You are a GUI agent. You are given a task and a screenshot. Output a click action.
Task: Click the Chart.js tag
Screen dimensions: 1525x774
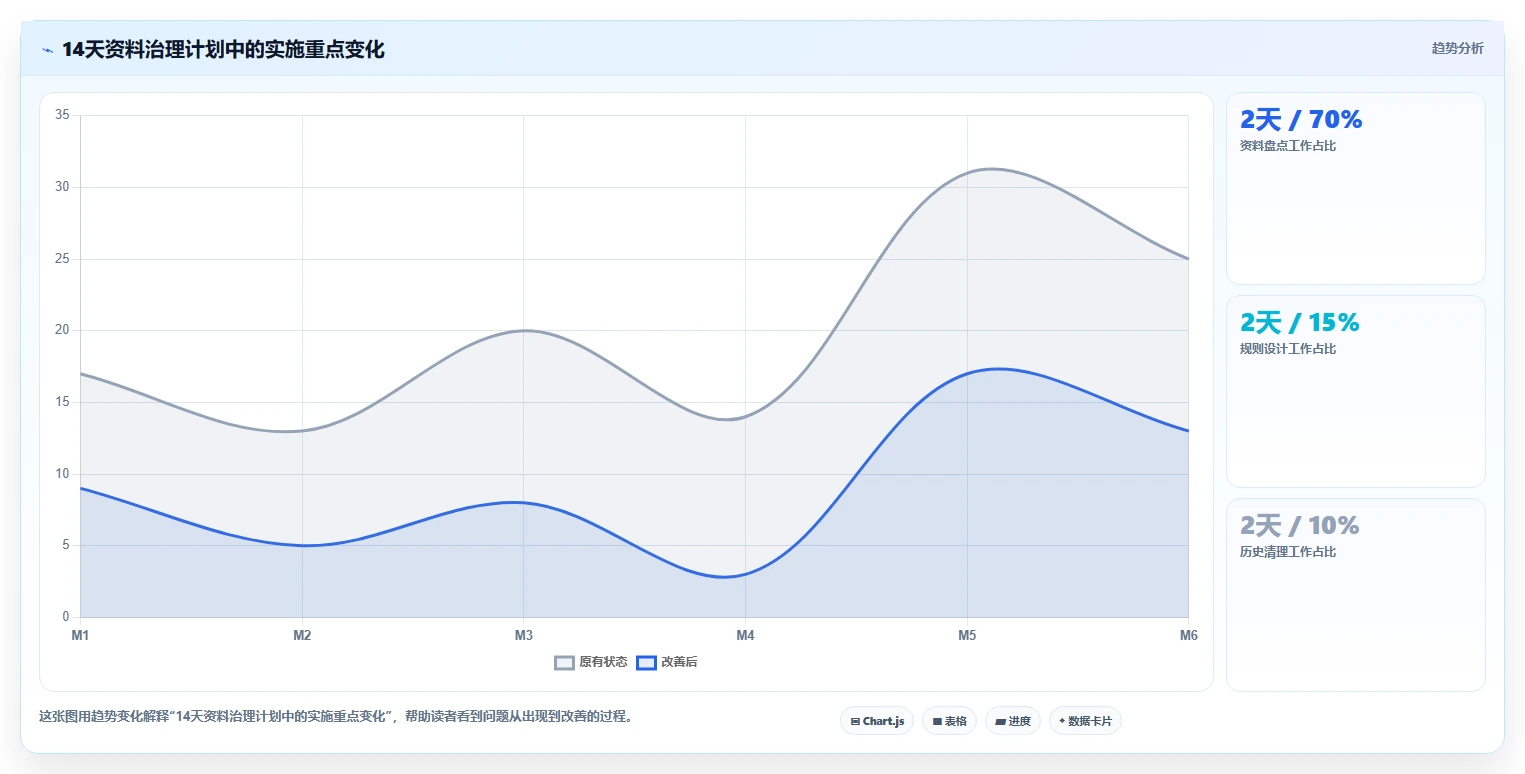877,721
